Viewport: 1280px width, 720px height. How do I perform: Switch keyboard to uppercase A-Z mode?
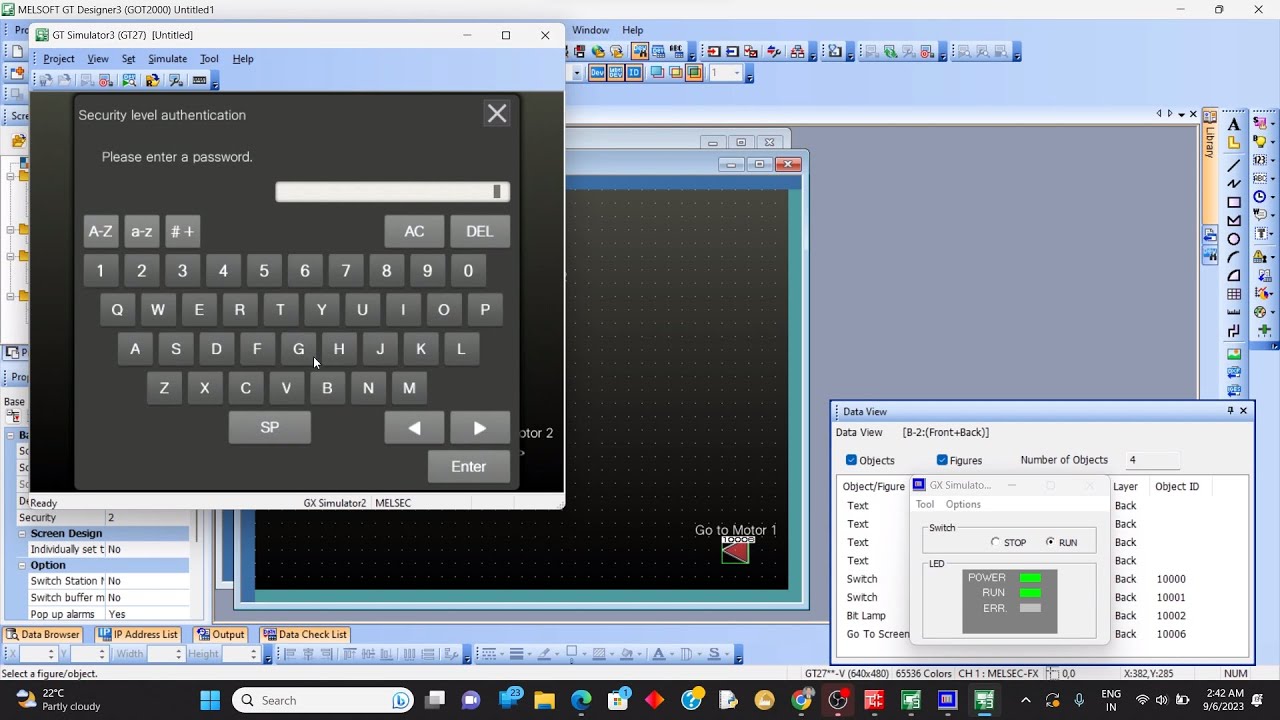pos(101,231)
